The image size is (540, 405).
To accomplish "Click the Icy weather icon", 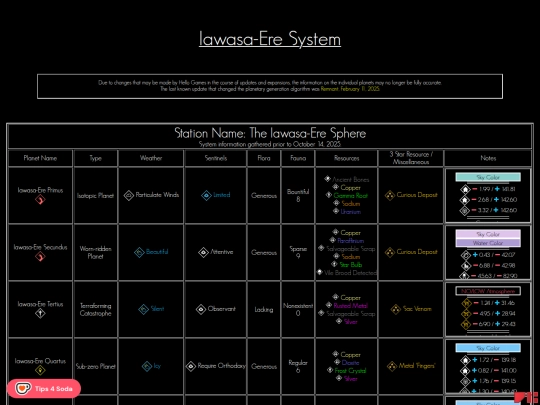I will pyautogui.click(x=147, y=366).
